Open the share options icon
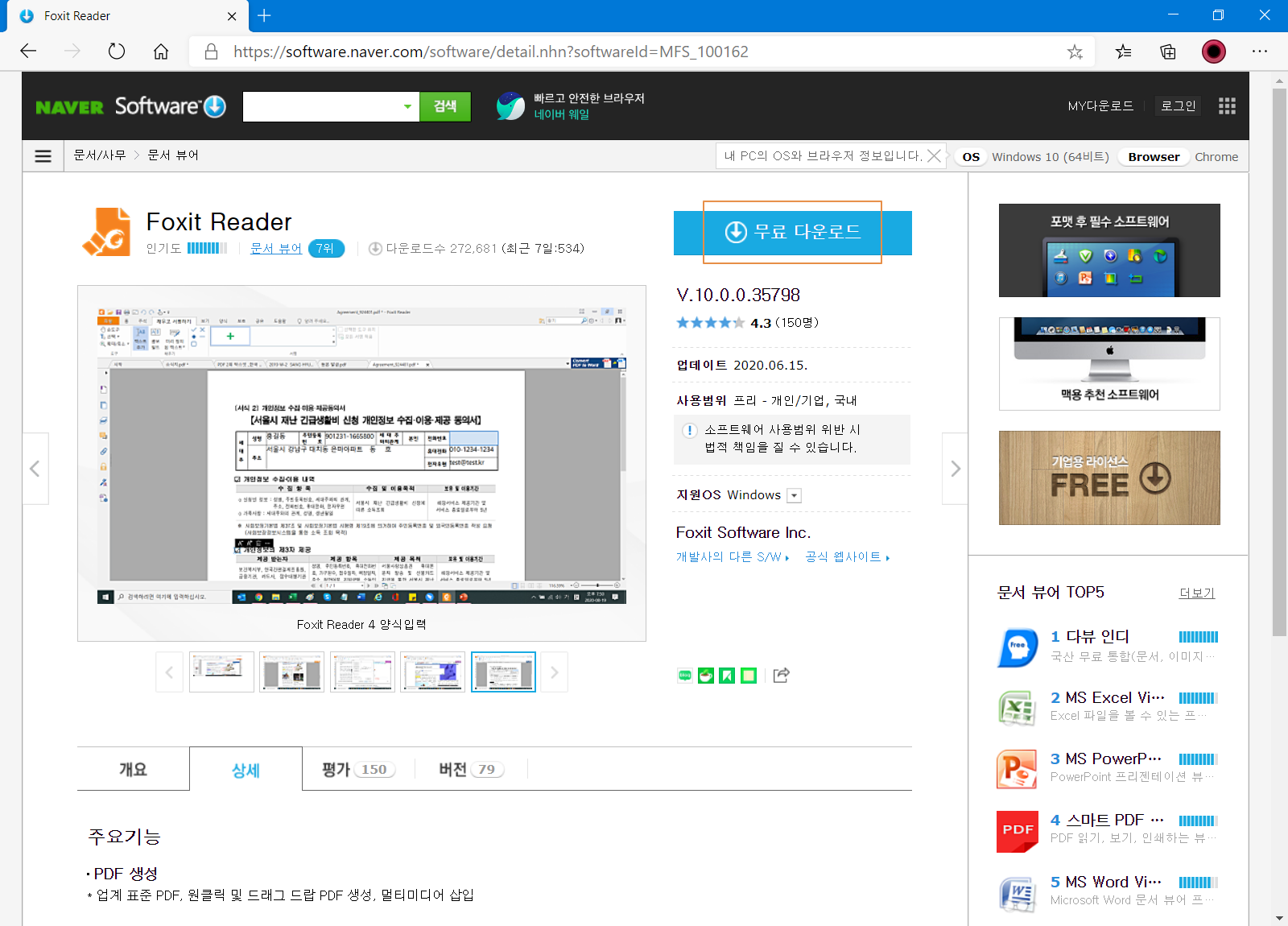The width and height of the screenshot is (1288, 926). (781, 676)
